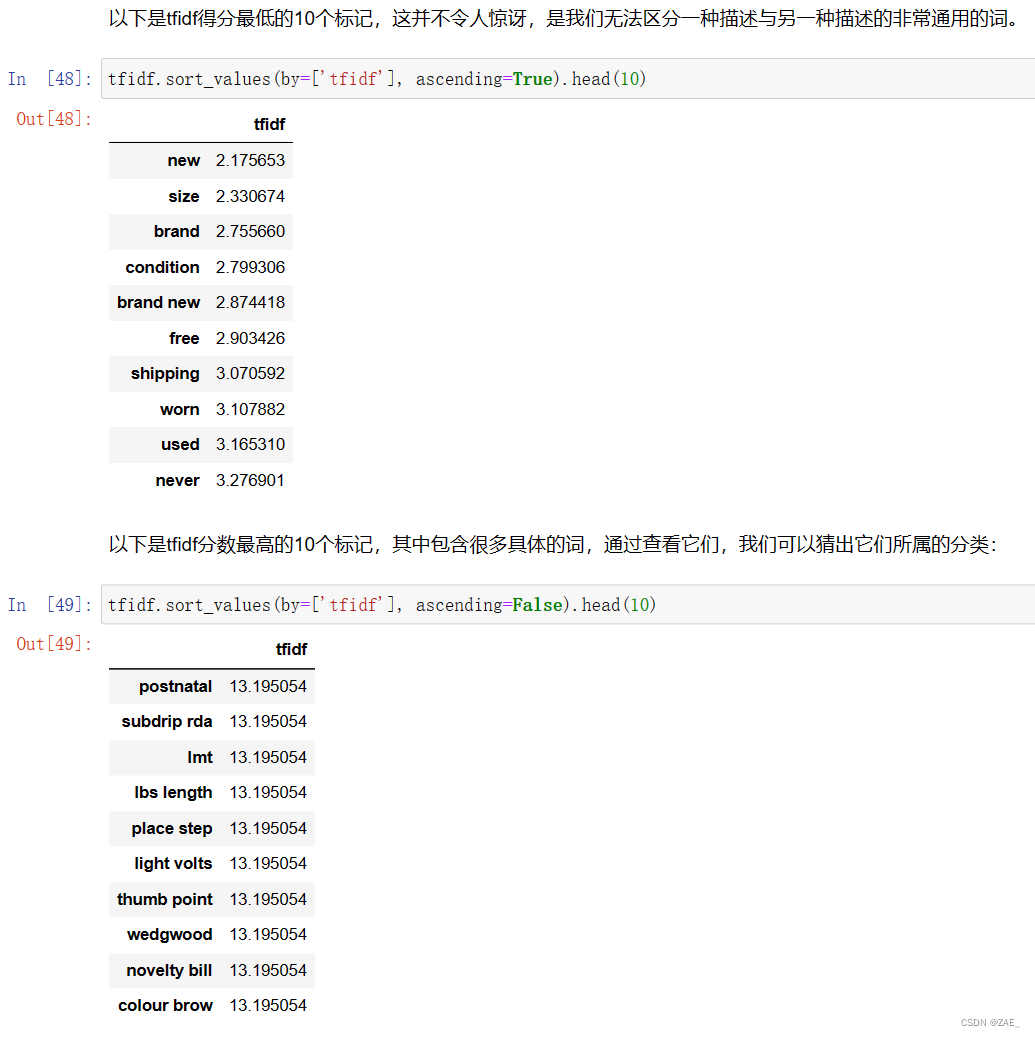Image resolution: width=1035 pixels, height=1037 pixels.
Task: Click 'ascending=True' in cell 48 code
Action: [x=483, y=79]
